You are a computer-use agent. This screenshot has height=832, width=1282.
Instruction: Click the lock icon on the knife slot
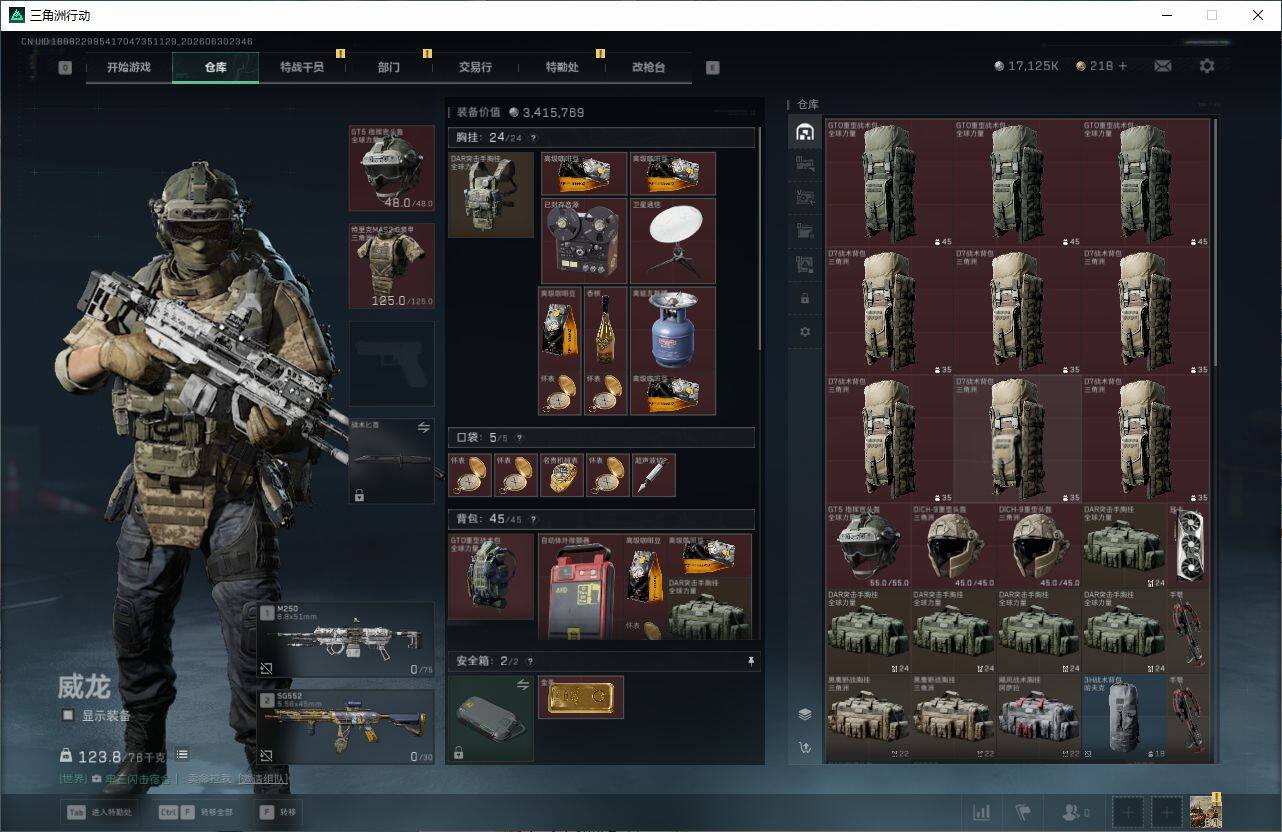[359, 495]
